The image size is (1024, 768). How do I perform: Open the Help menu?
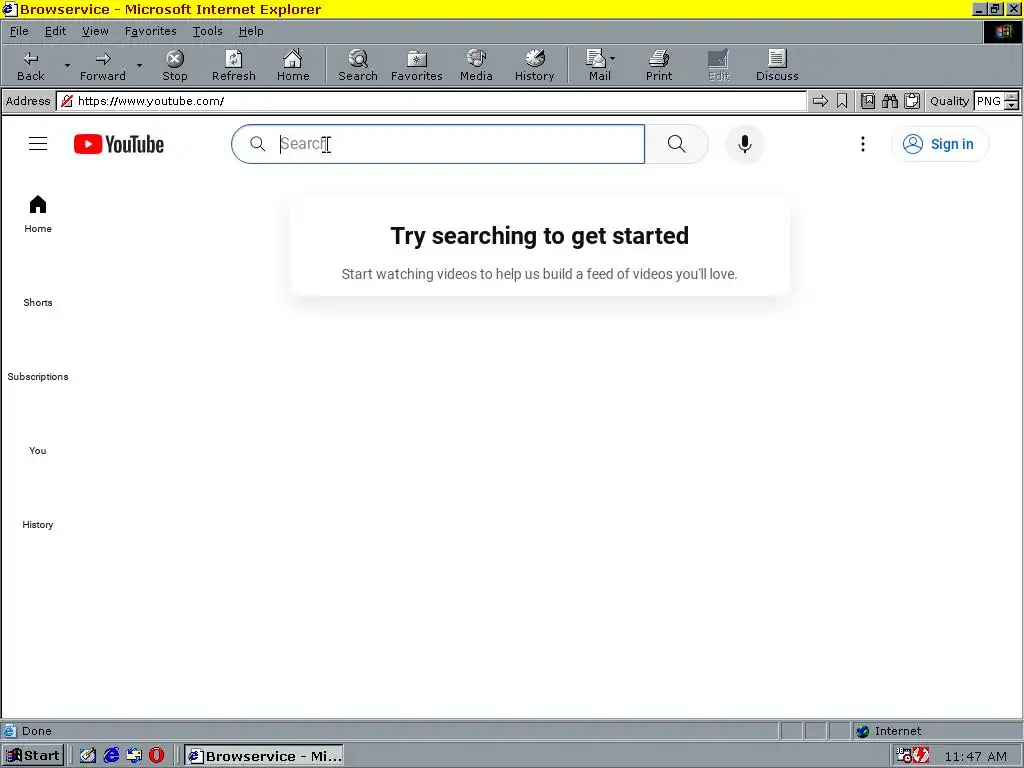coord(251,31)
